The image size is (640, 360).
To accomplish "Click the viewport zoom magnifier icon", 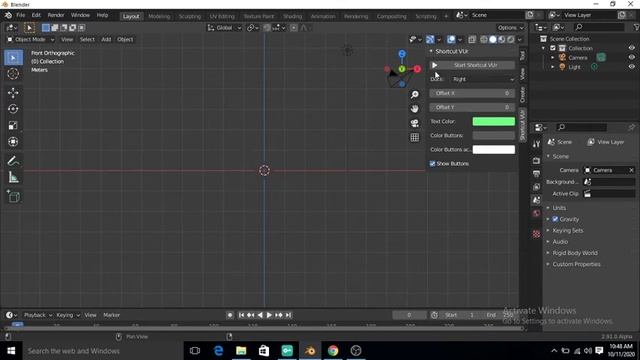I will click(x=415, y=95).
